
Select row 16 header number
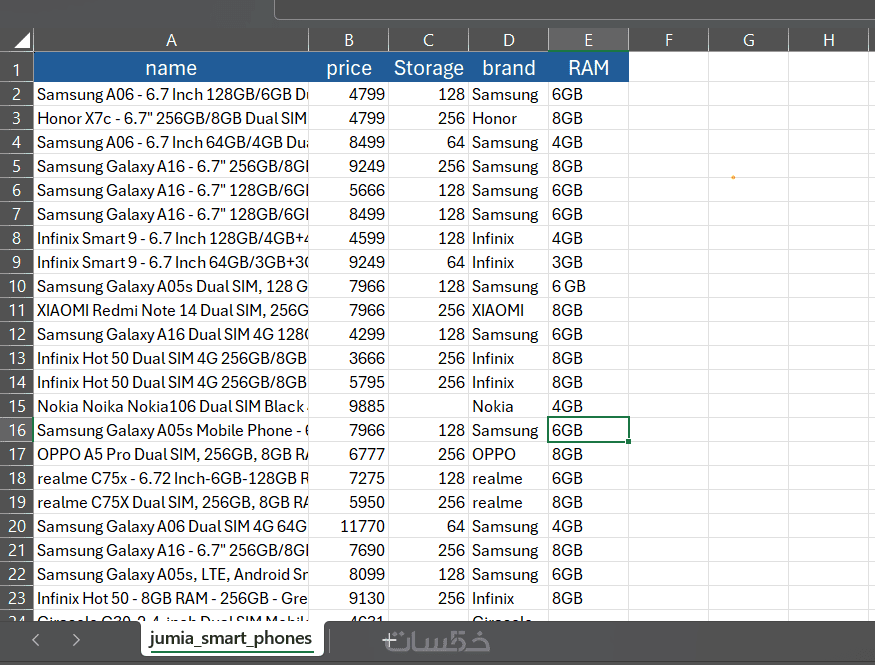17,430
